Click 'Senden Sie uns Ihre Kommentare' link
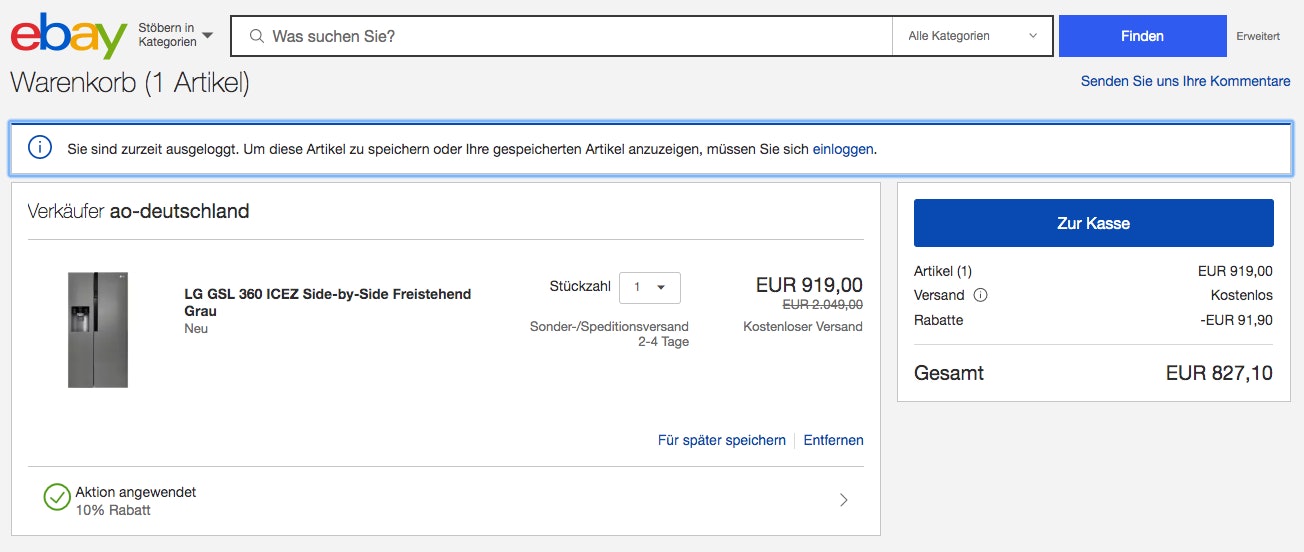 (1185, 81)
